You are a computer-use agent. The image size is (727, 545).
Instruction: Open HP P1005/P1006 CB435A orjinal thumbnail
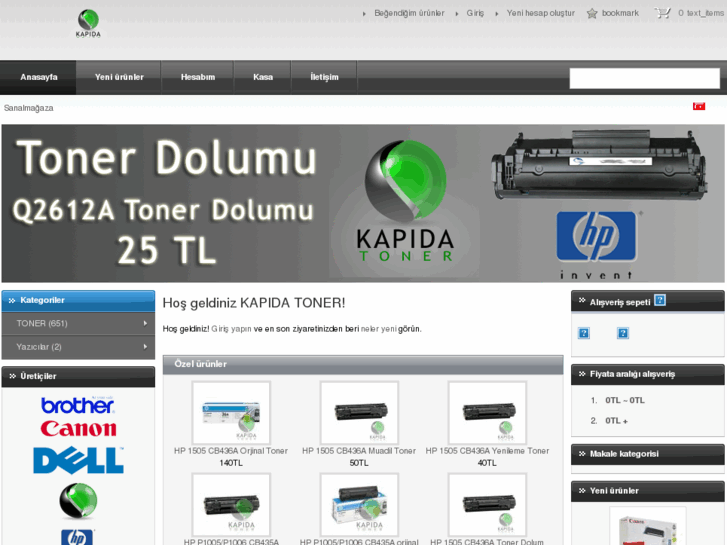(359, 505)
